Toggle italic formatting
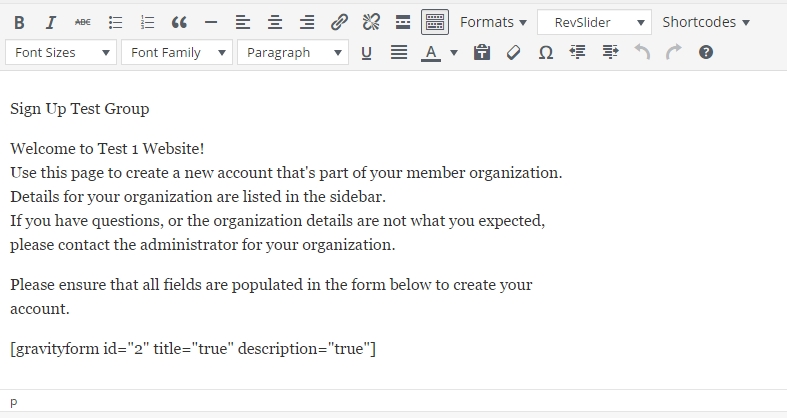This screenshot has height=418, width=787. [51, 22]
